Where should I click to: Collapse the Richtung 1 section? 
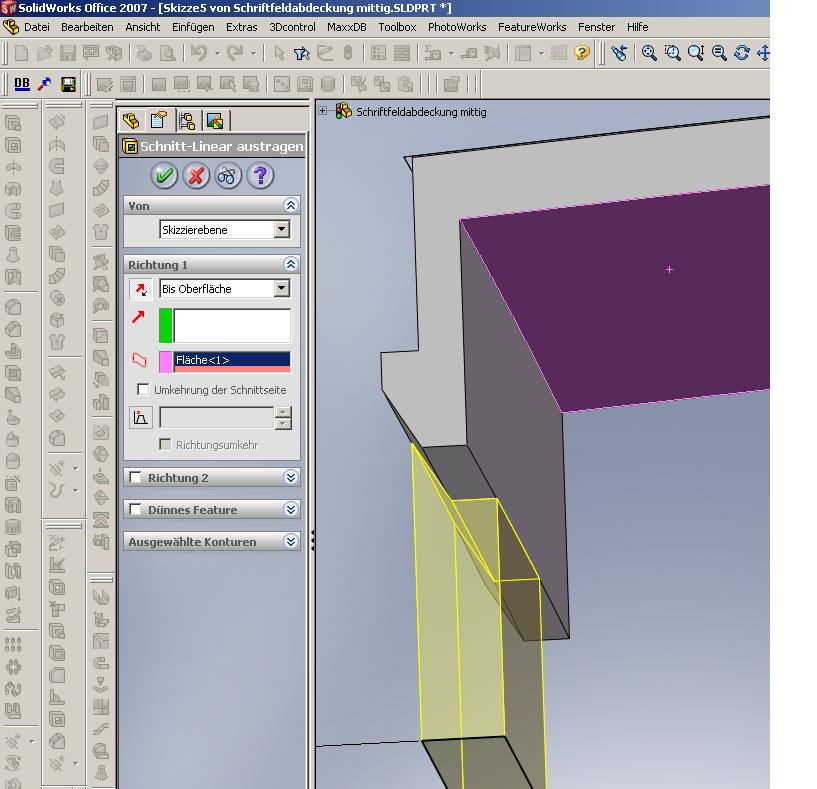point(290,264)
